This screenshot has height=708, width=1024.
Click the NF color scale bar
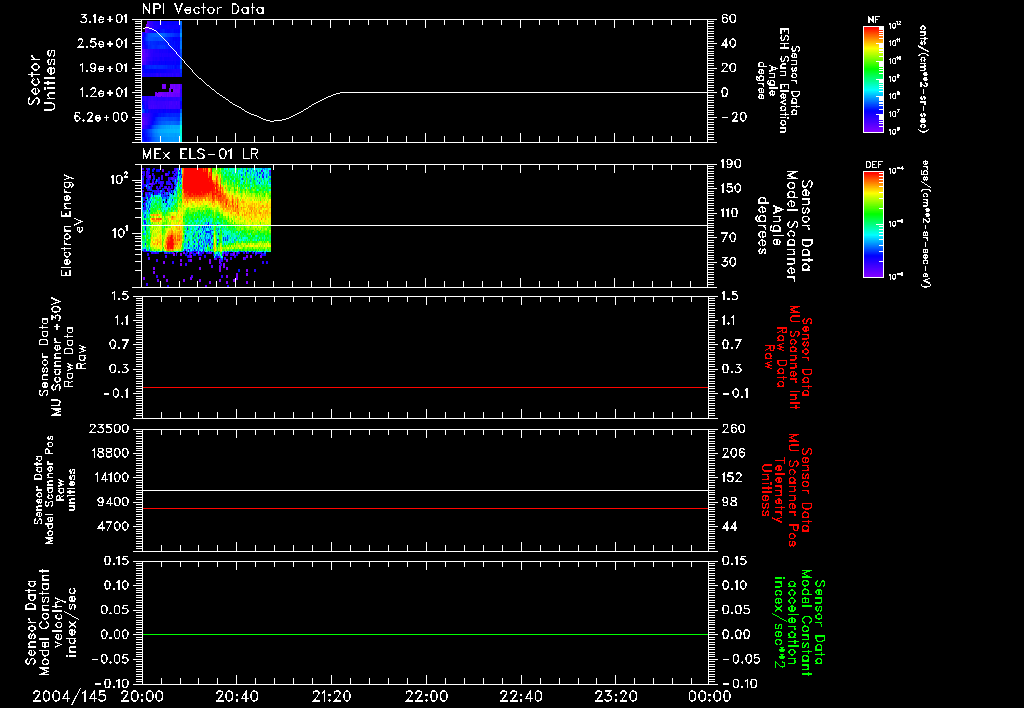(873, 78)
